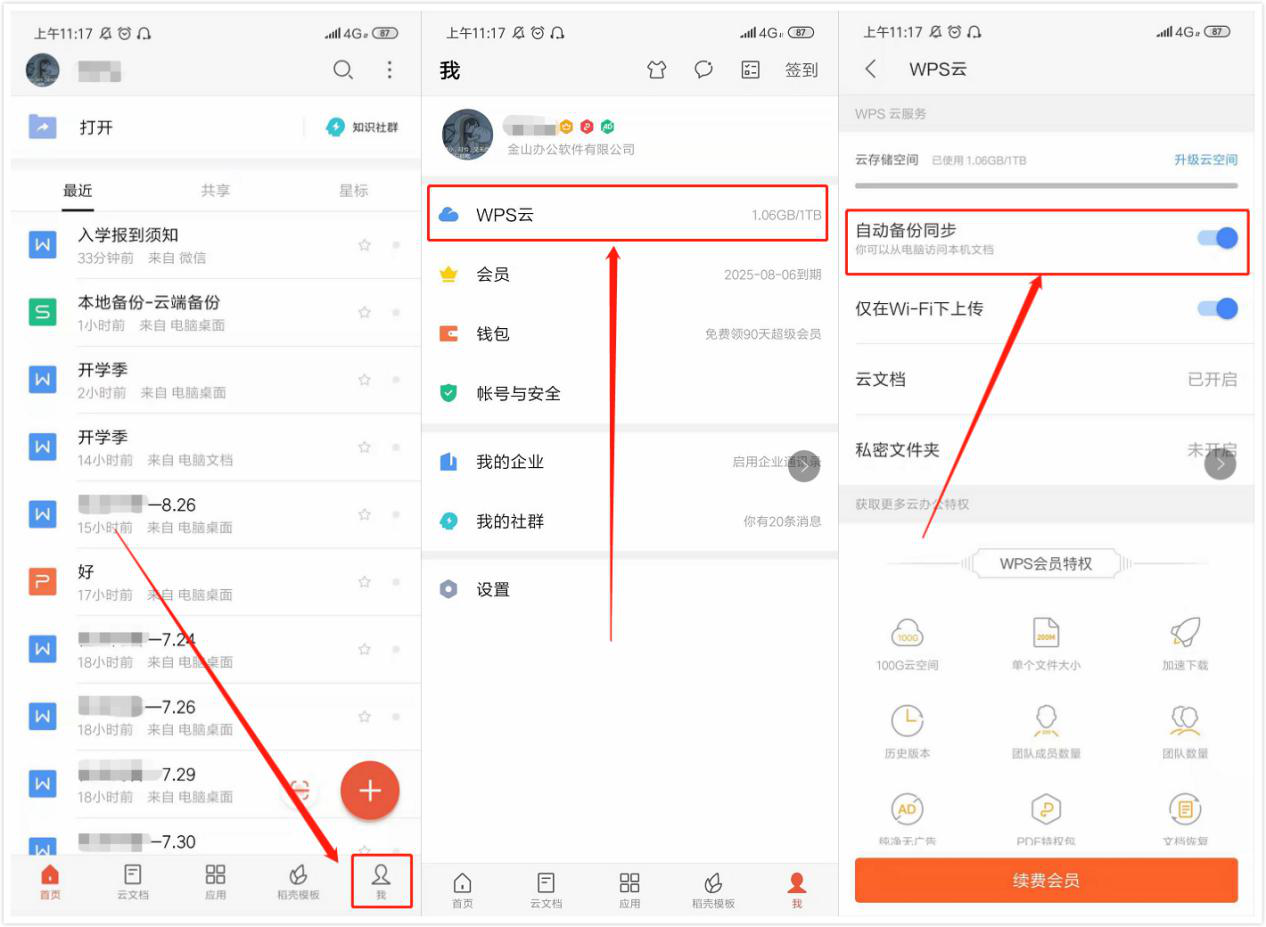Select the 星标 tab
This screenshot has height=927, width=1266.
pos(353,191)
